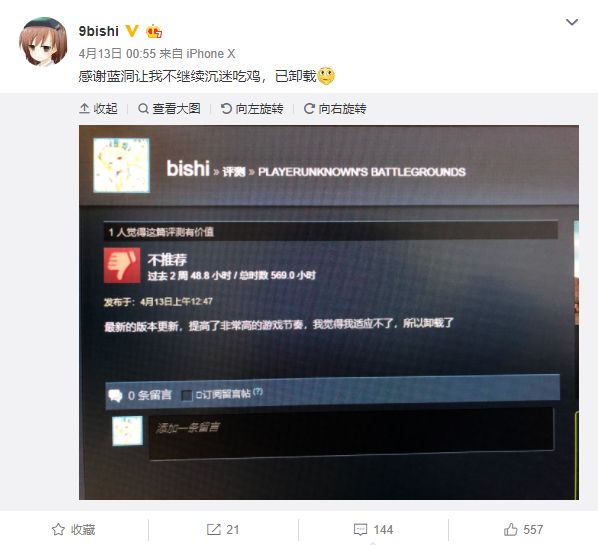The image size is (598, 545).
Task: Rotate the image left with 向左旋转
Action: coord(252,109)
